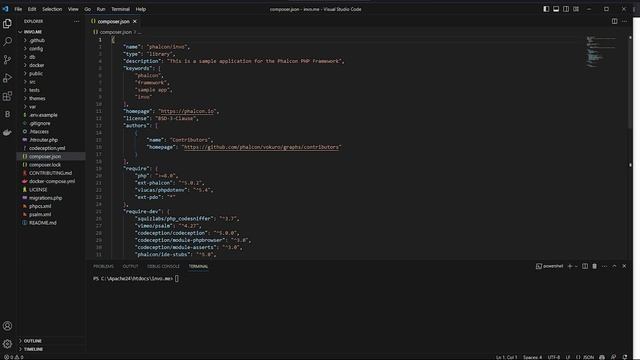The width and height of the screenshot is (640, 360).
Task: Split the editor to the right
Action: [x=614, y=21]
